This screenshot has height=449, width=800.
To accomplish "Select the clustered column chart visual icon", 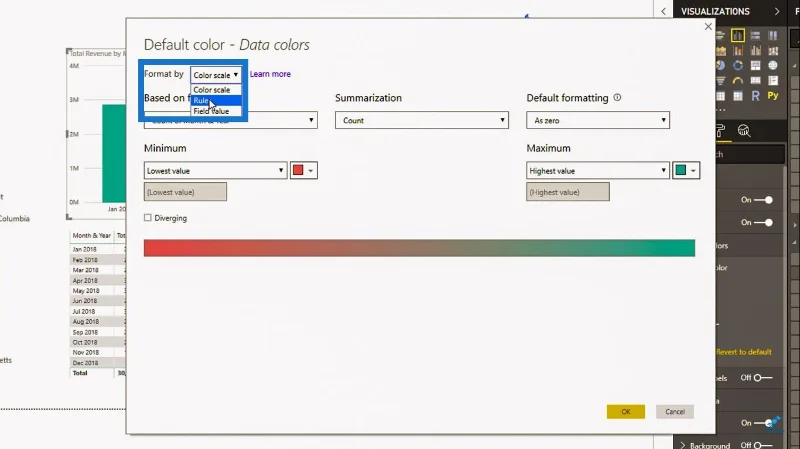I will click(737, 35).
